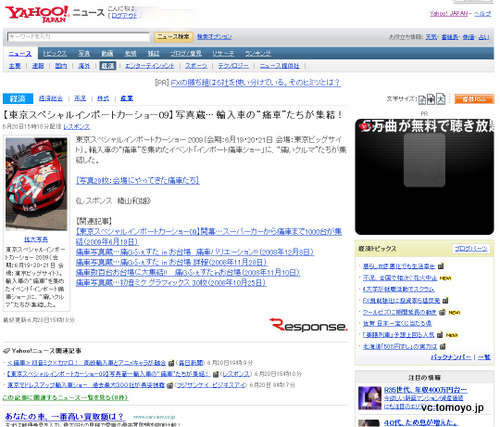Set text size to large (大)

coord(441,99)
